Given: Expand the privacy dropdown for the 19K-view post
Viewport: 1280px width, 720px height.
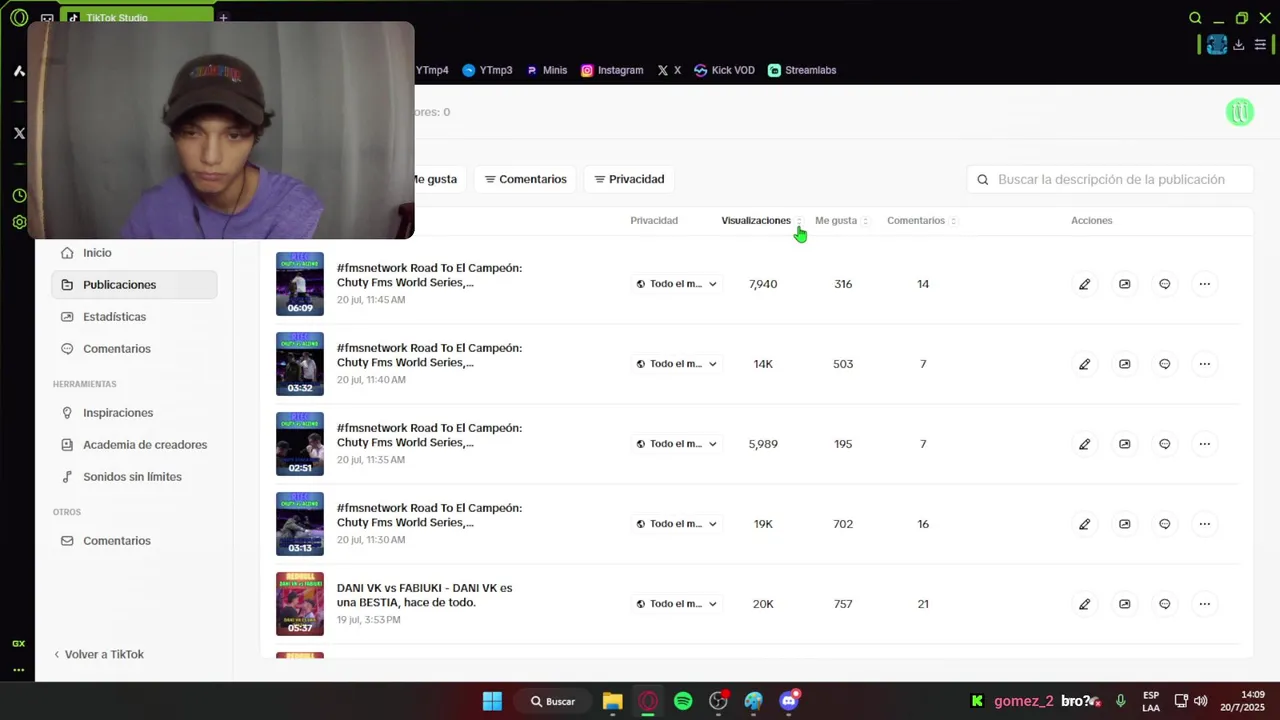Looking at the screenshot, I should point(677,524).
